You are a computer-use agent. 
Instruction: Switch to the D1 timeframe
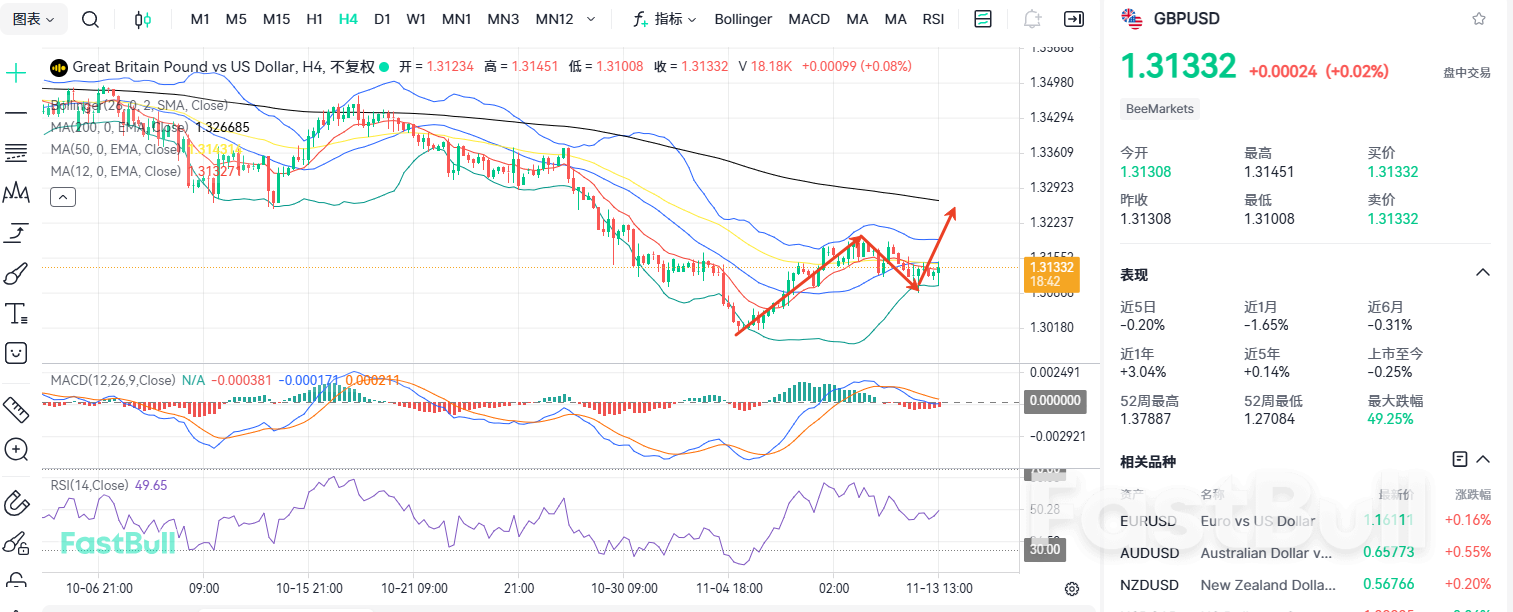[x=382, y=19]
